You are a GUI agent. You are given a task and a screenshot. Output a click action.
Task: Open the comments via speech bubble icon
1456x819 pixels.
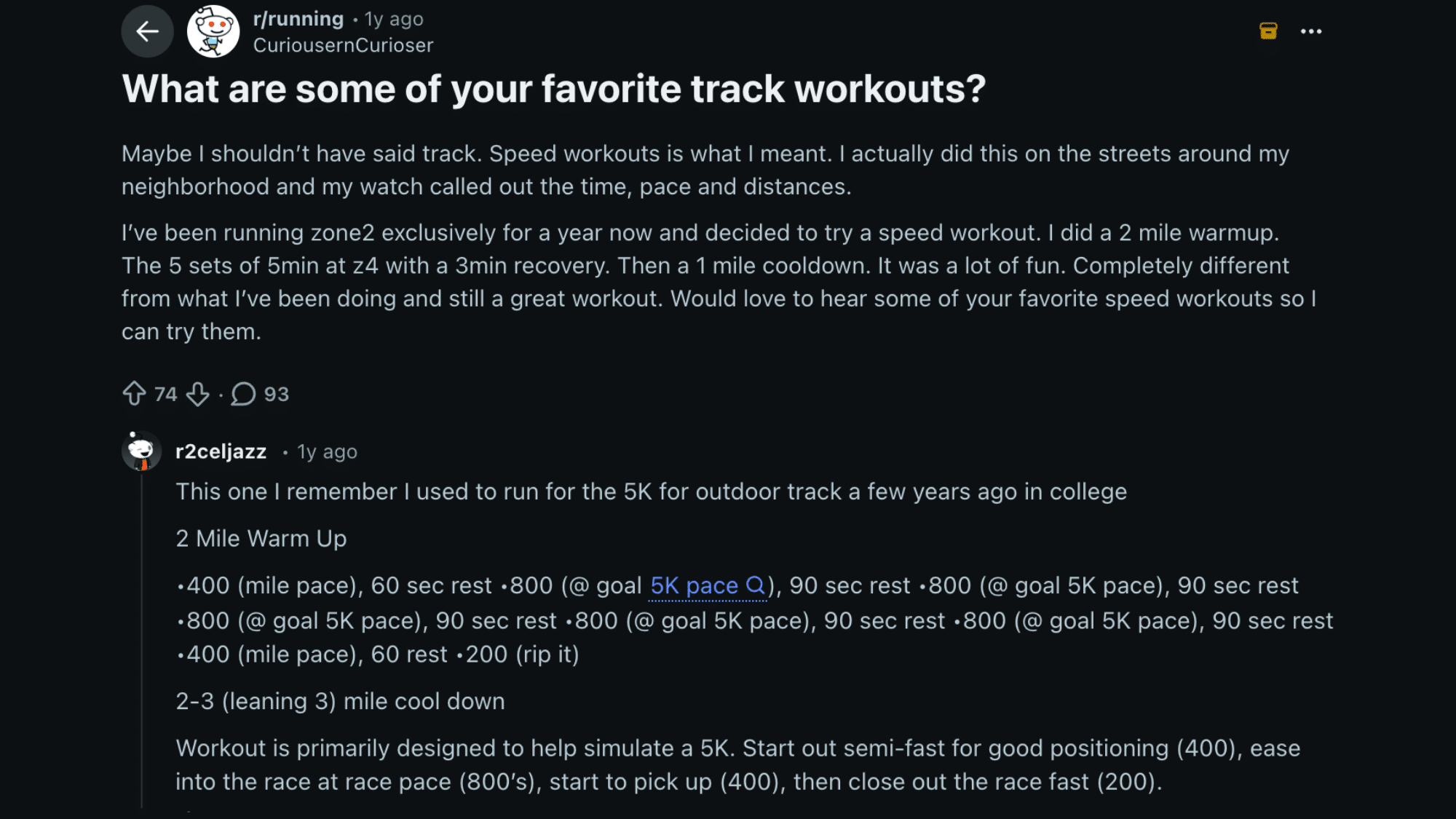tap(243, 393)
